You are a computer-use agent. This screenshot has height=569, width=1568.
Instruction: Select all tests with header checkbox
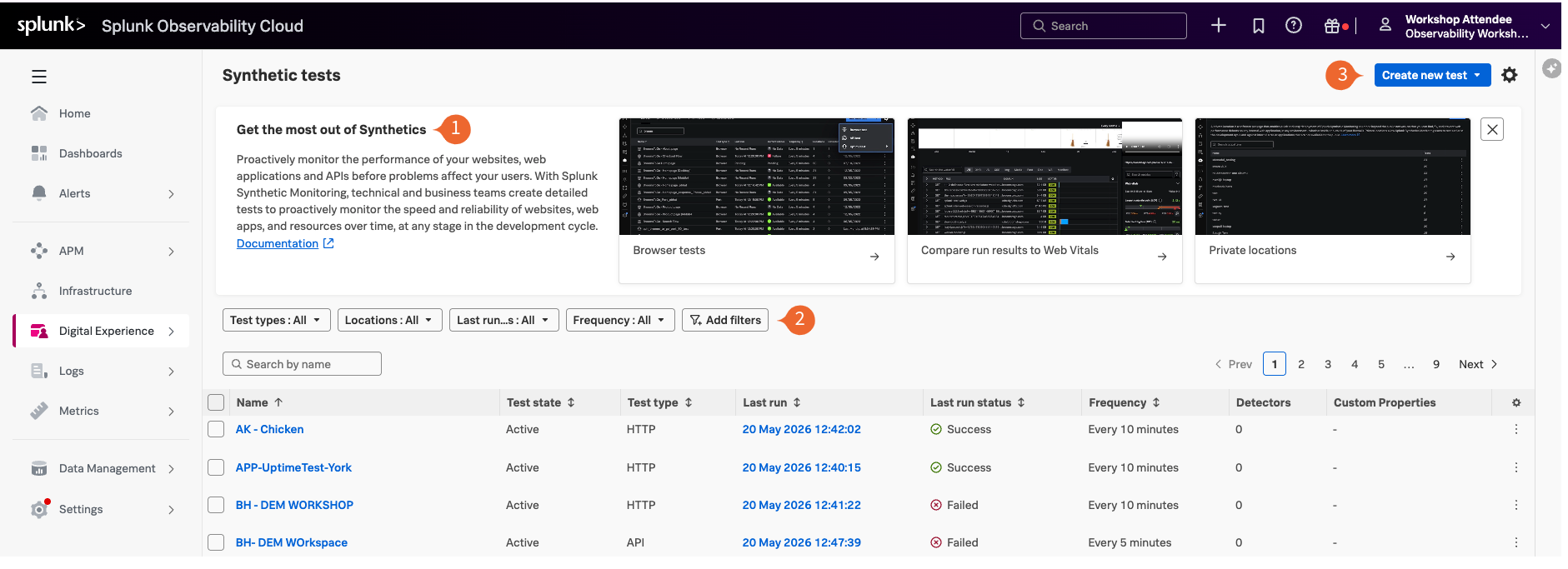point(216,402)
